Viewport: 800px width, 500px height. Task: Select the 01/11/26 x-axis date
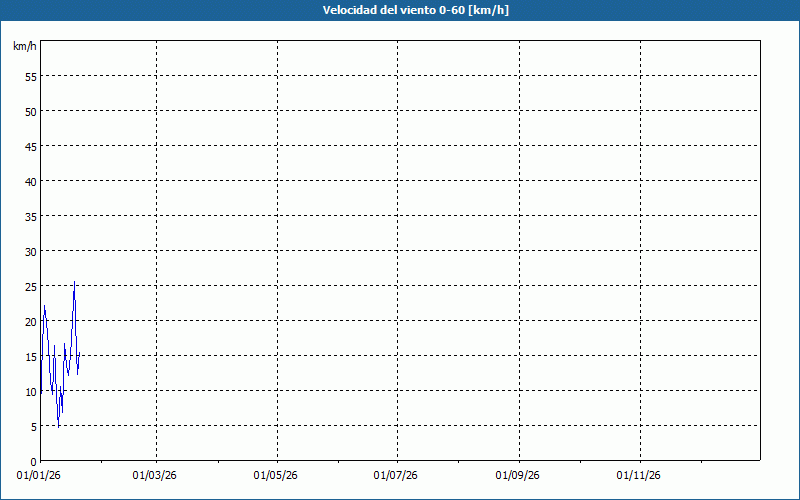point(638,475)
